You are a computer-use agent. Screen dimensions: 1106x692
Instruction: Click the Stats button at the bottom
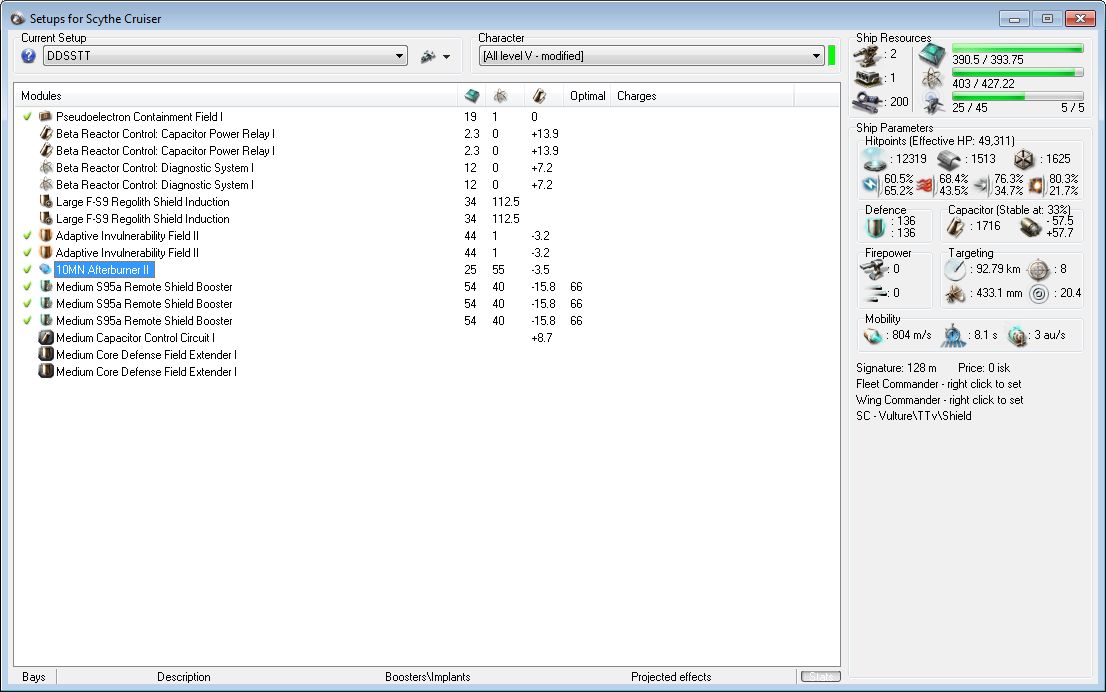coord(820,677)
